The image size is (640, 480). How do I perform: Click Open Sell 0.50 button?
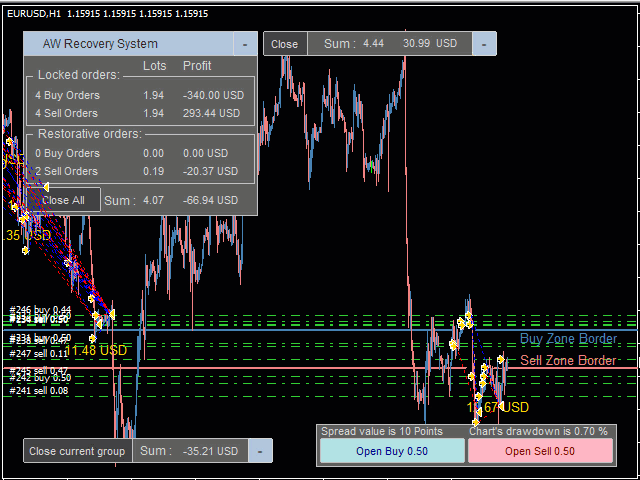click(x=540, y=451)
